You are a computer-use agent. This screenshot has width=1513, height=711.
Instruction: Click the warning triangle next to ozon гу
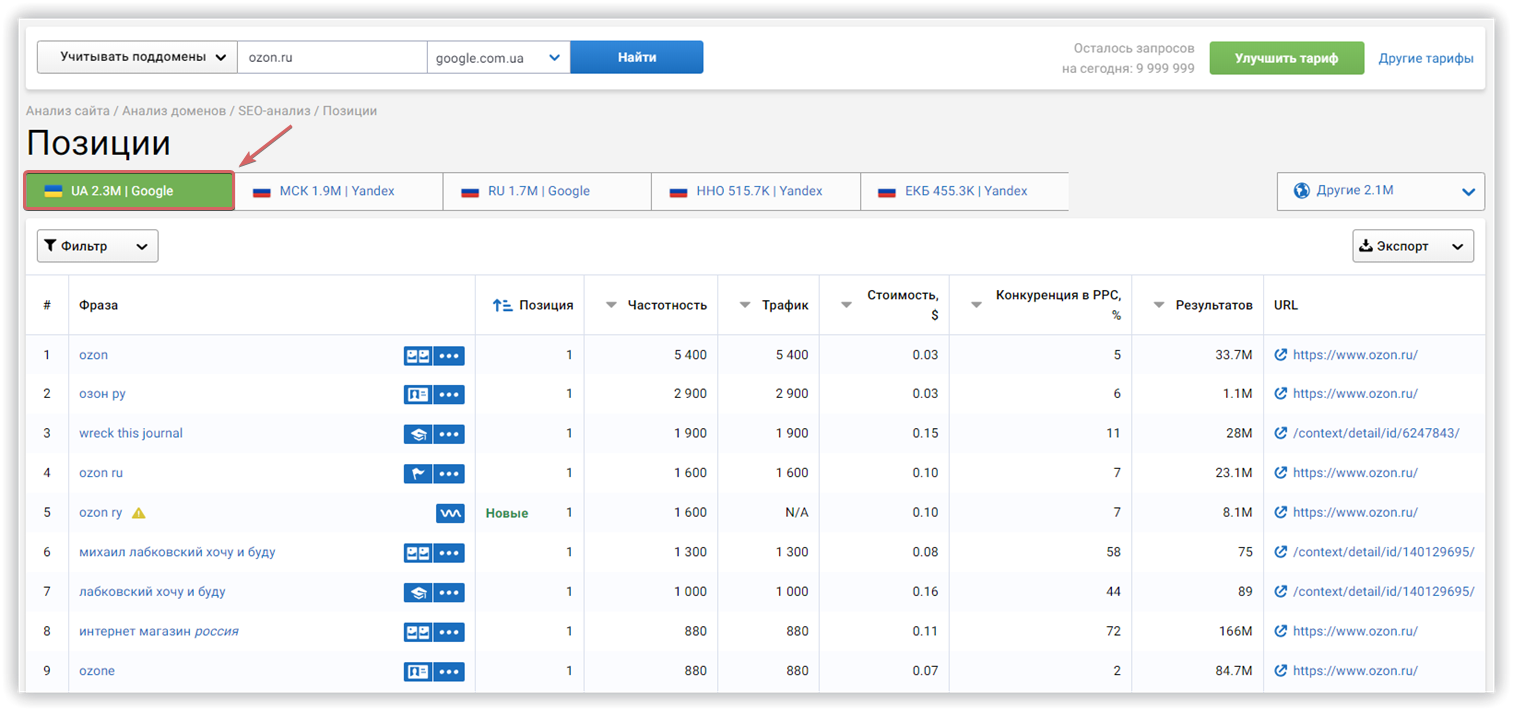click(x=138, y=512)
